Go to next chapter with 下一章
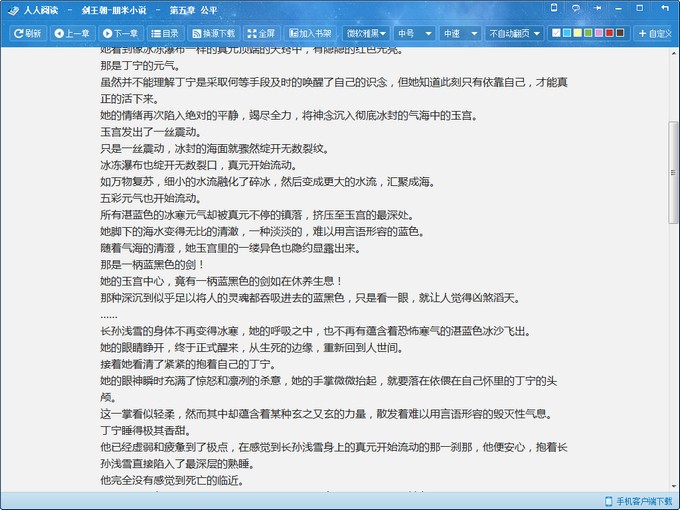The height and width of the screenshot is (510, 680). (120, 33)
